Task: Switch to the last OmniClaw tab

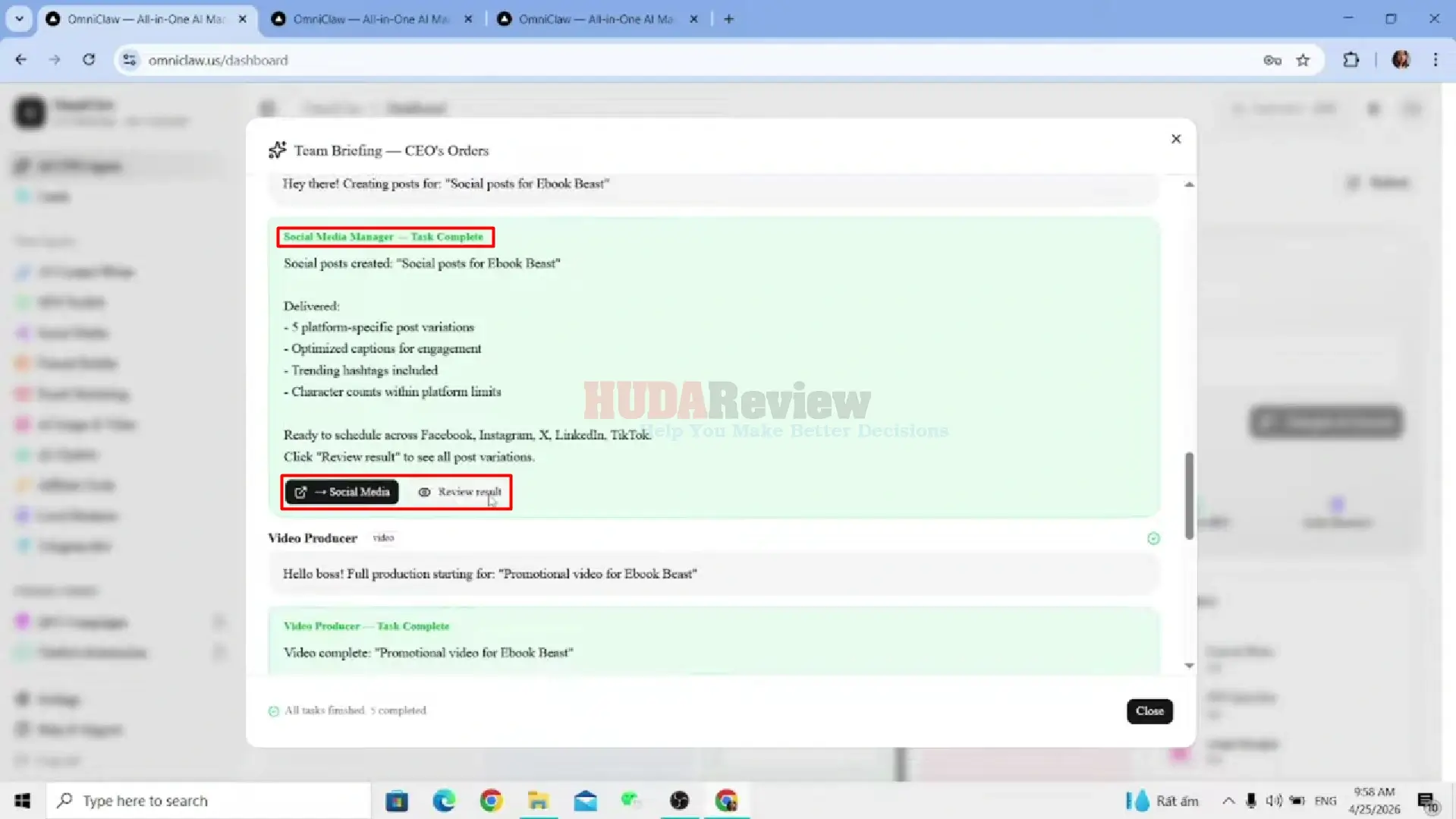Action: click(x=596, y=19)
